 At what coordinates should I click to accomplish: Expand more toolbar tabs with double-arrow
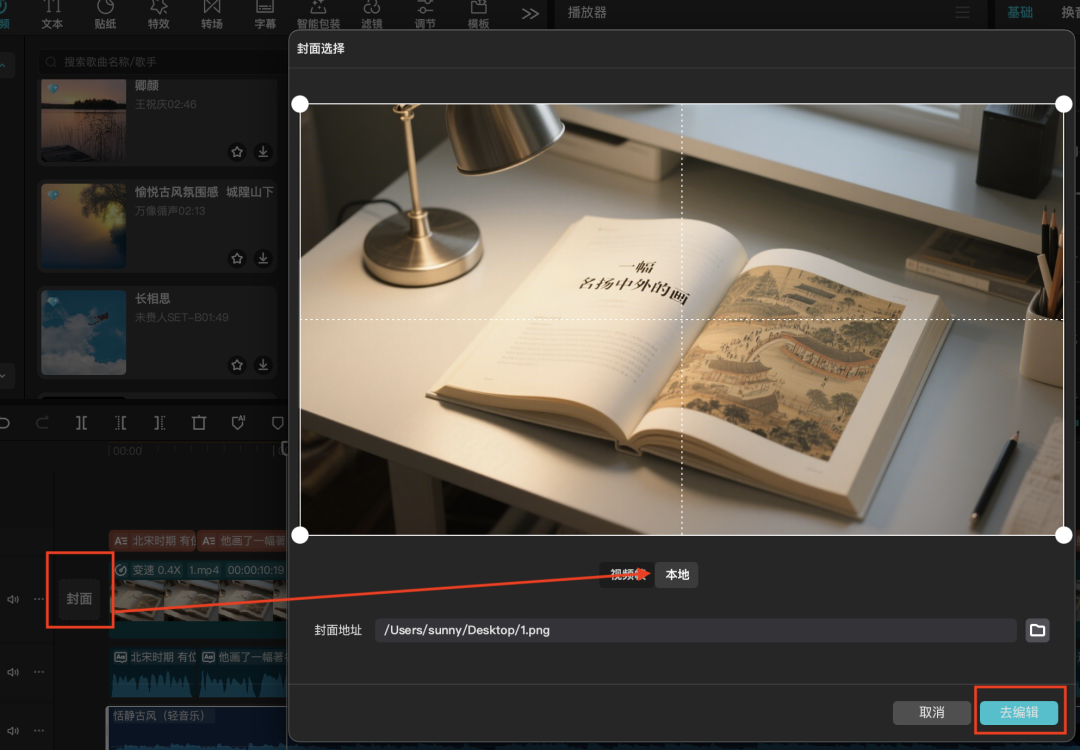click(530, 14)
